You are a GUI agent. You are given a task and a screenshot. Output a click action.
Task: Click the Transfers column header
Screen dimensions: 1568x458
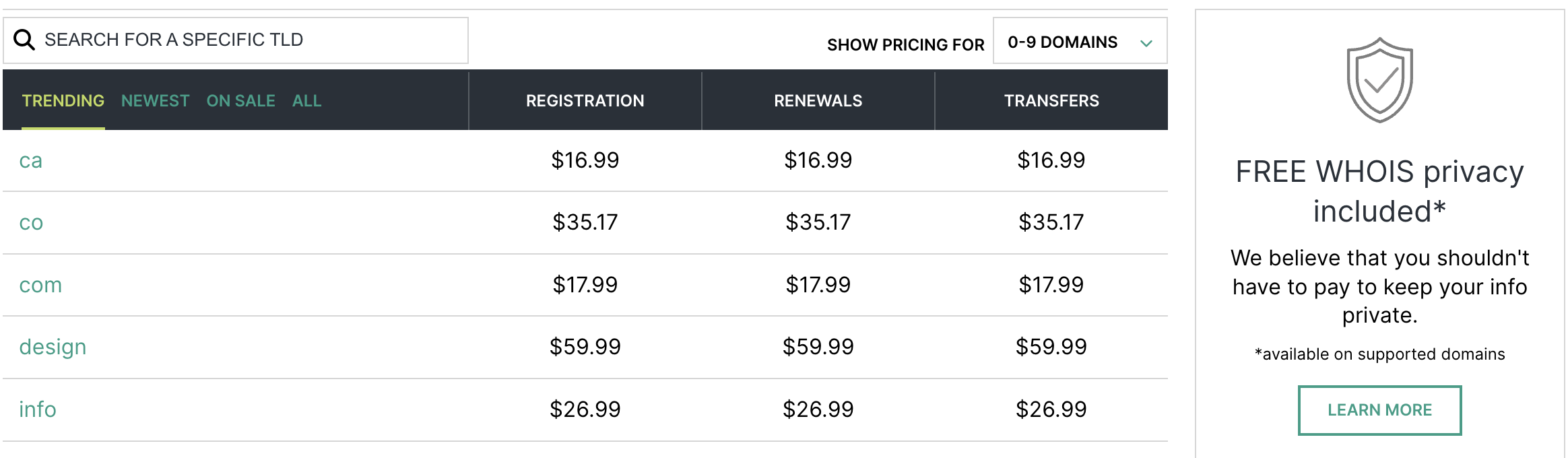click(x=1051, y=101)
